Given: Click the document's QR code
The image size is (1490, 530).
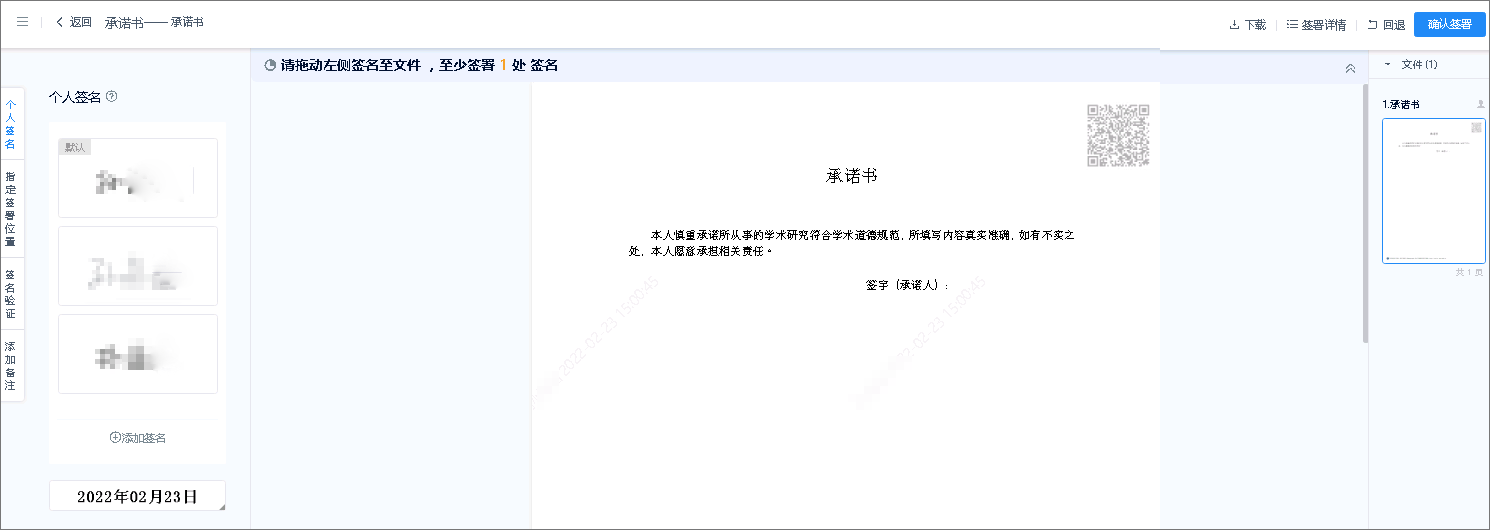Looking at the screenshot, I should point(1118,135).
